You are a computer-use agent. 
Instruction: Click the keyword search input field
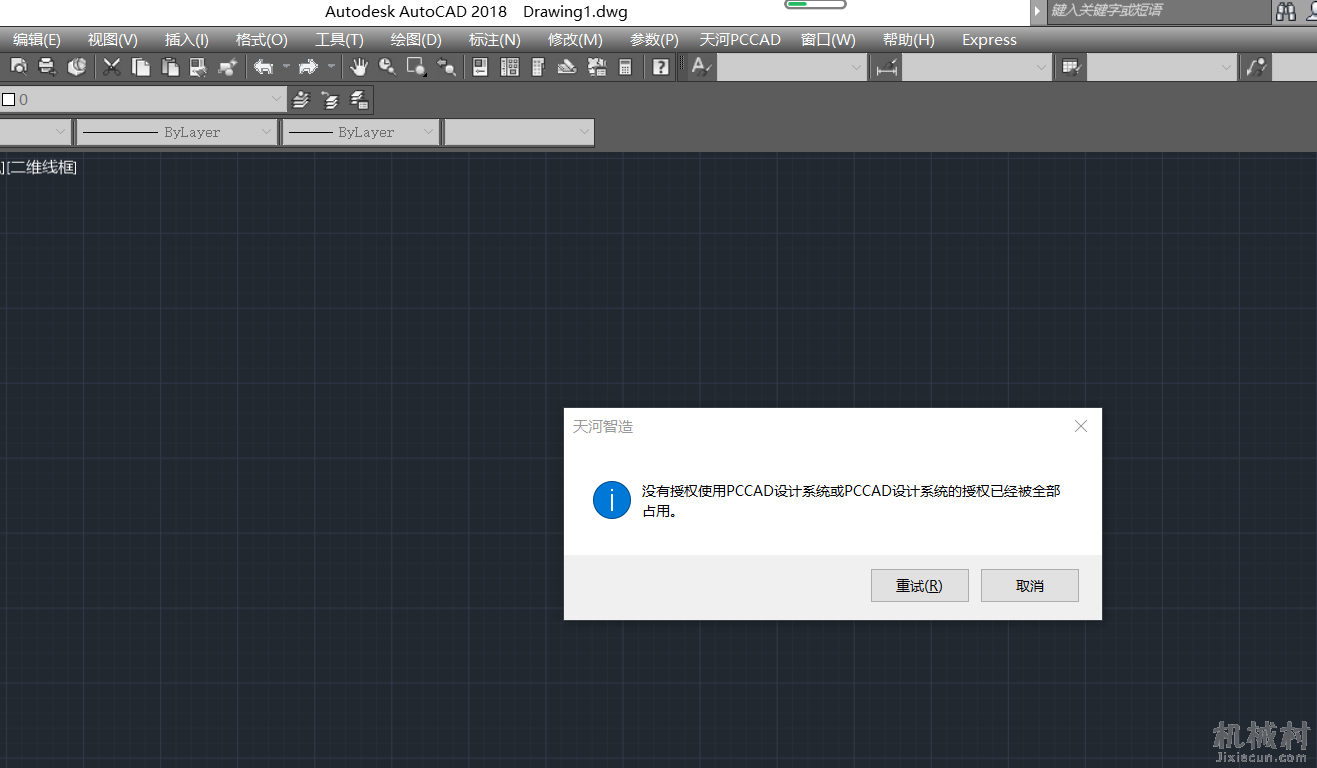coord(1157,11)
